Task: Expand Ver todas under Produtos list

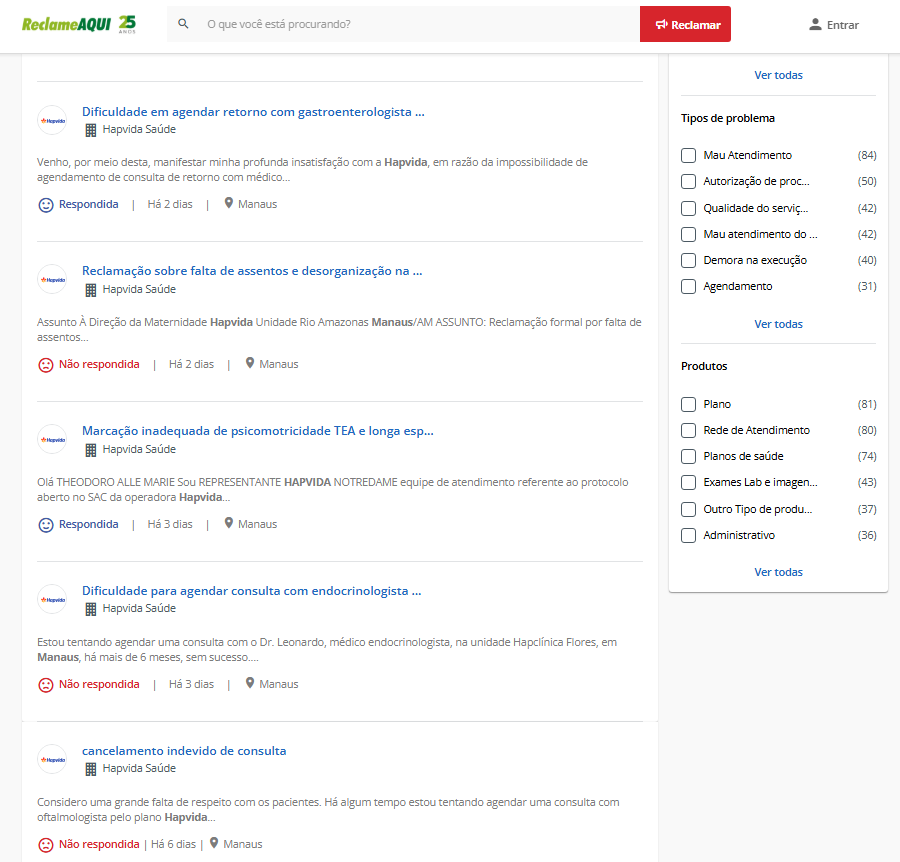Action: click(x=778, y=572)
